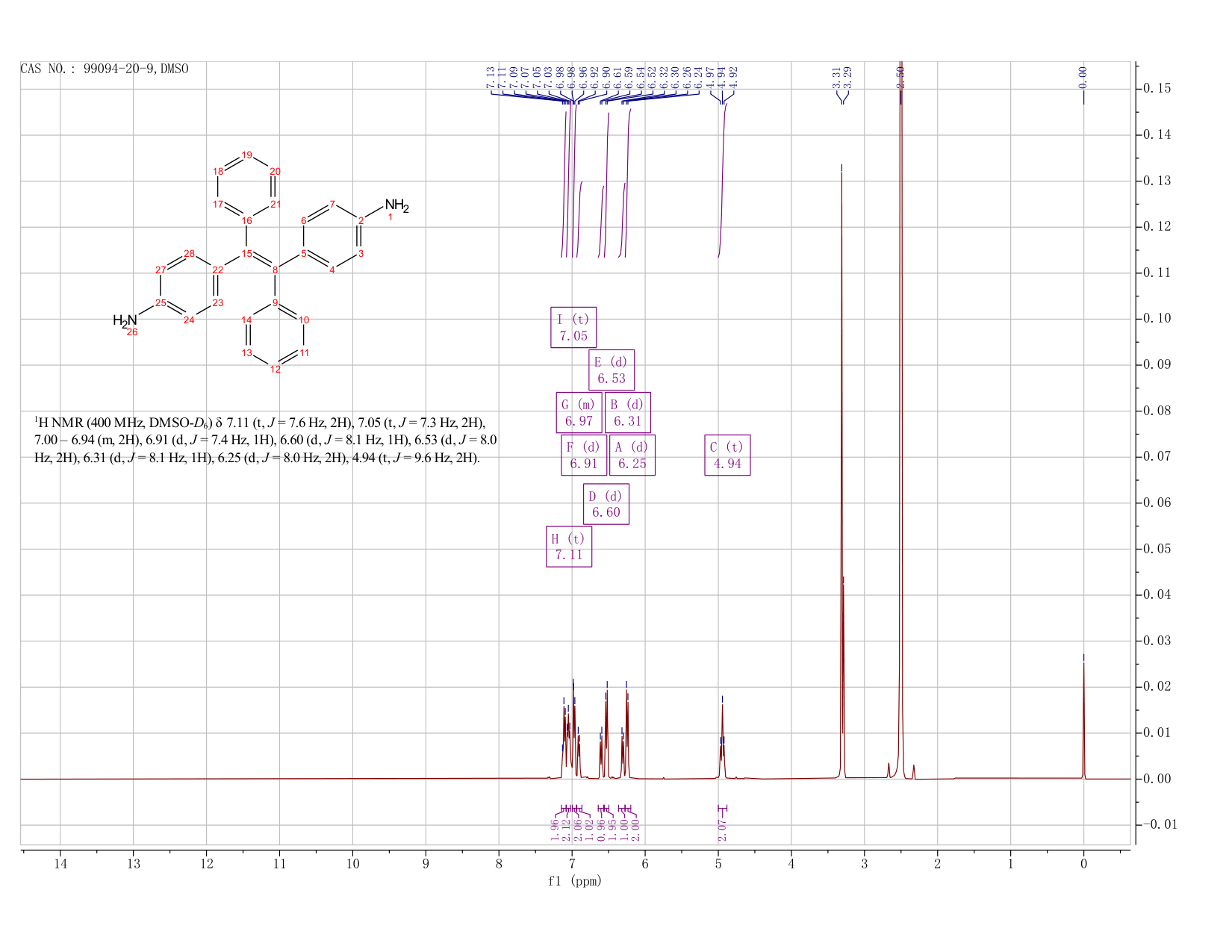Click the CAS NO.: 99094-20-9,DMSO title

click(x=105, y=69)
